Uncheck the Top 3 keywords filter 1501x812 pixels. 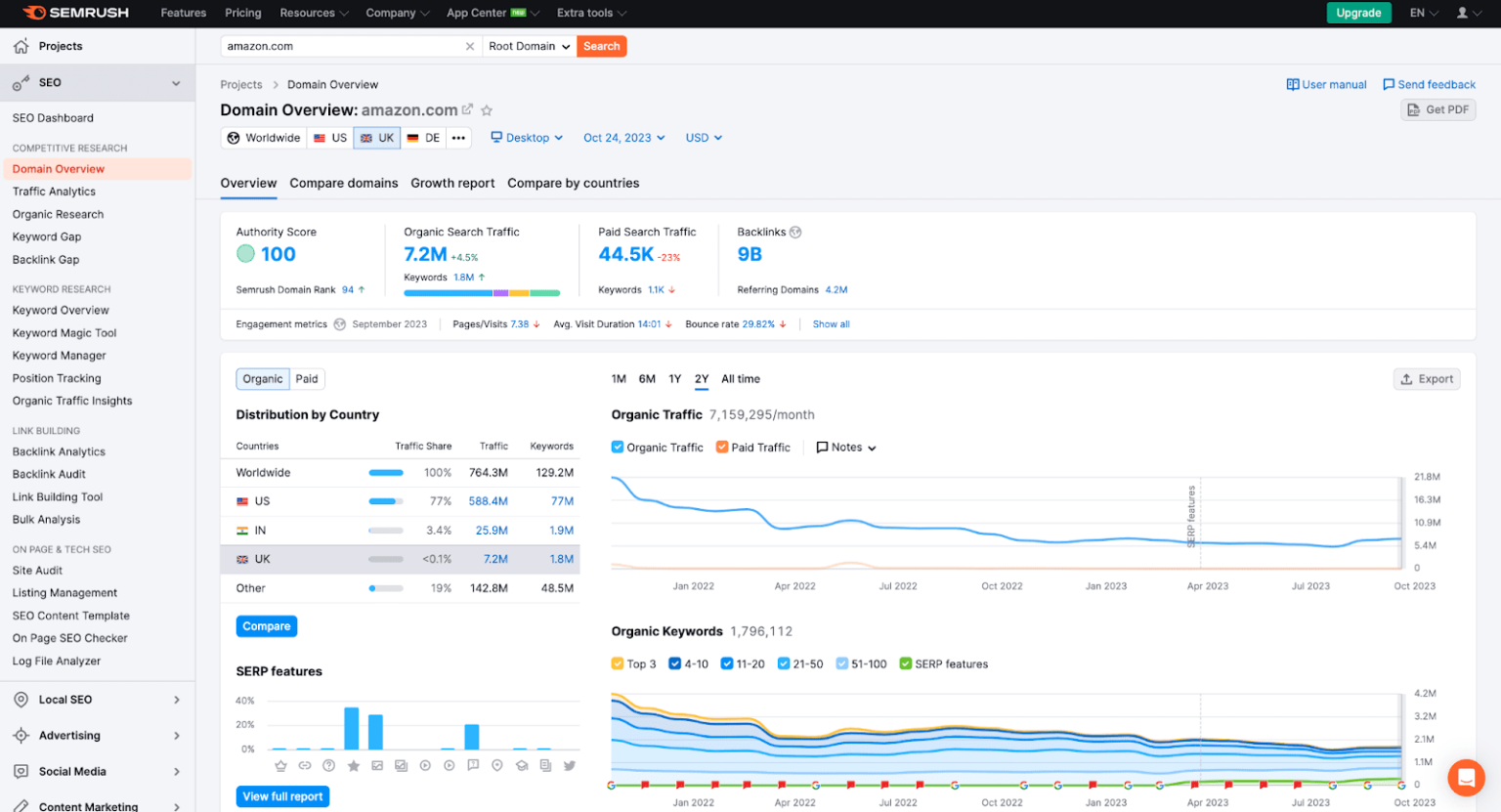point(617,663)
